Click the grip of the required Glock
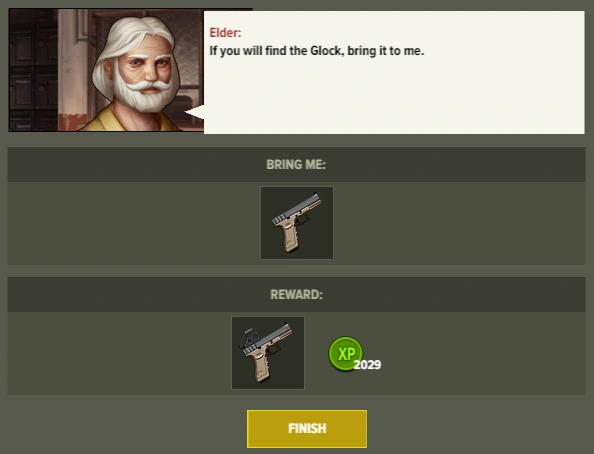This screenshot has height=454, width=594. [x=289, y=237]
